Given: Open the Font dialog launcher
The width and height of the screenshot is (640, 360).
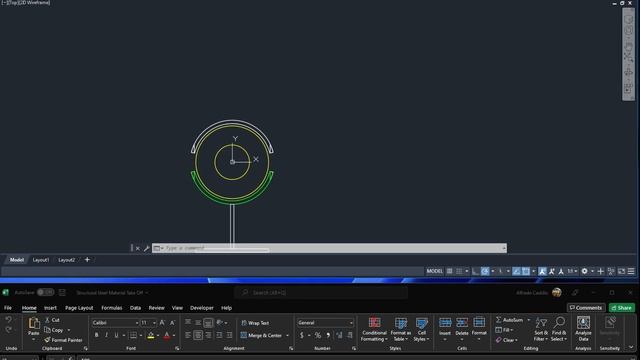Looking at the screenshot, I should (x=177, y=348).
